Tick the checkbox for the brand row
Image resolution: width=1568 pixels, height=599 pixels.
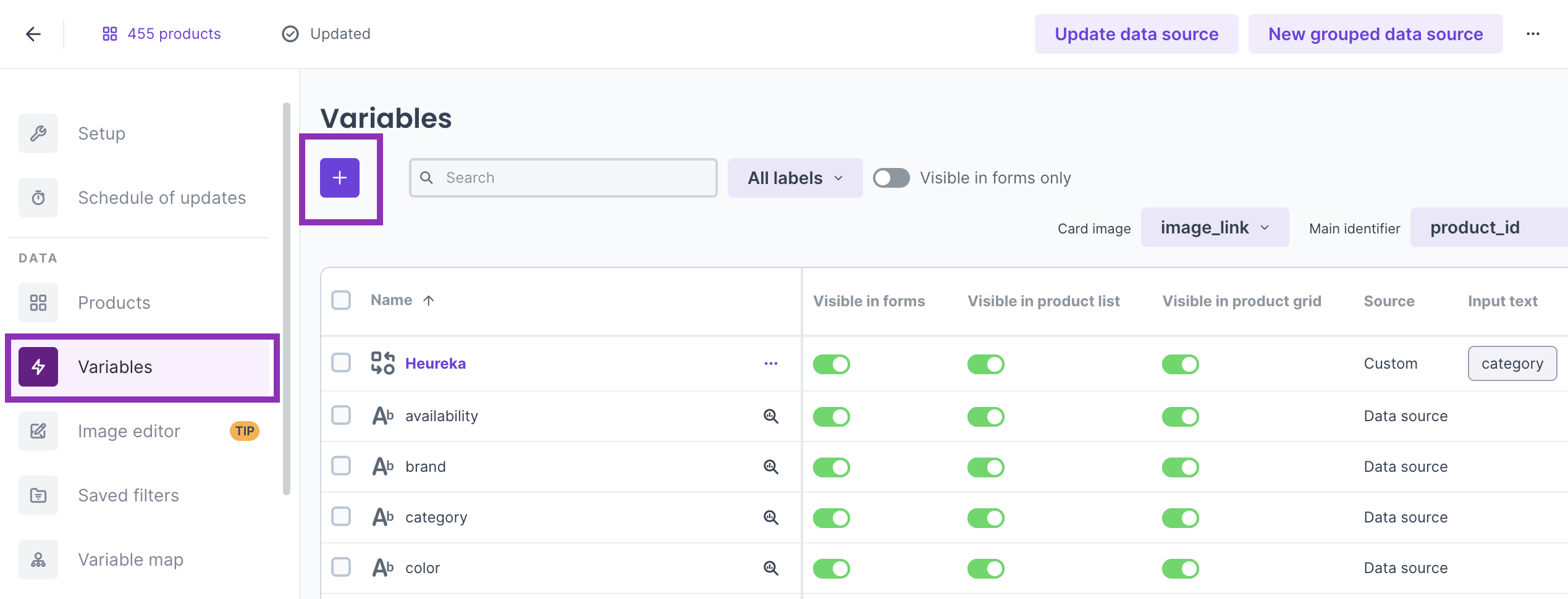pyautogui.click(x=341, y=466)
